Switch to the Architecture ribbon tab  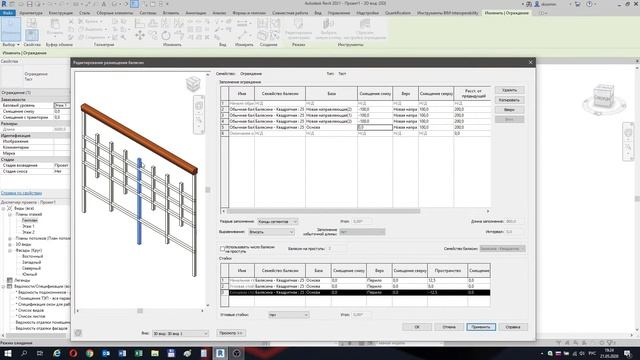point(31,13)
